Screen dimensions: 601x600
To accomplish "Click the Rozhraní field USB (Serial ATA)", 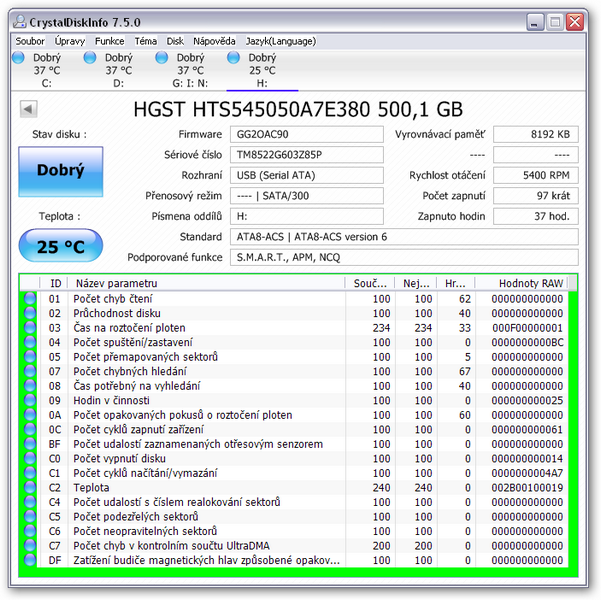I will tap(307, 175).
